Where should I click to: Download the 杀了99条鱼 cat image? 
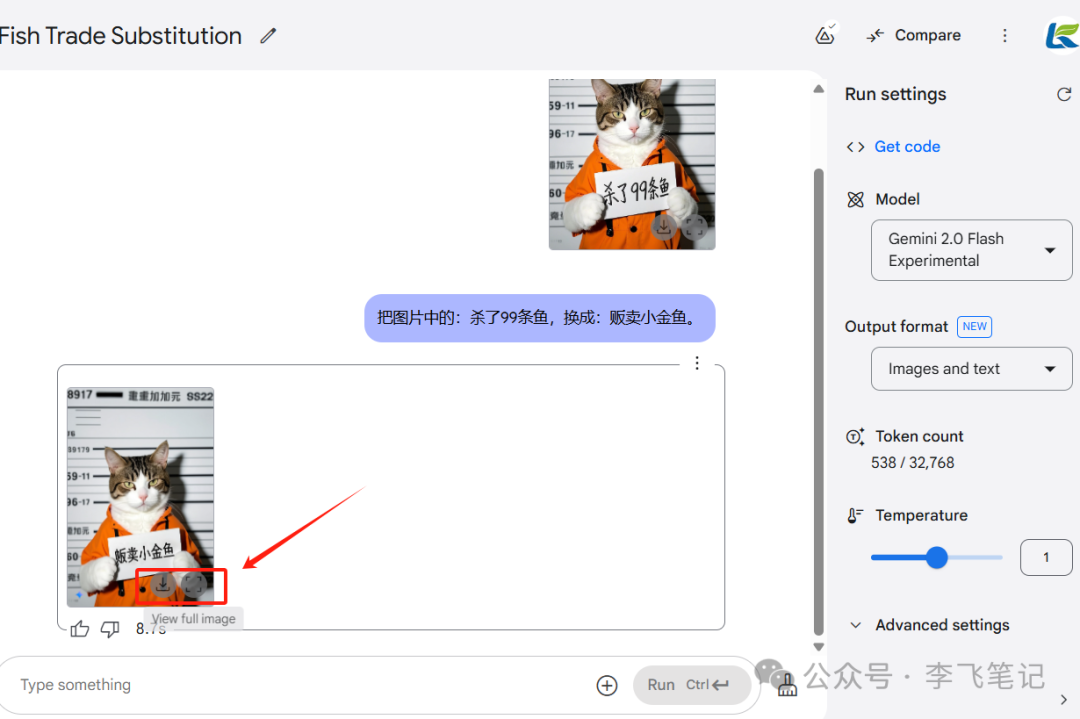[x=664, y=226]
